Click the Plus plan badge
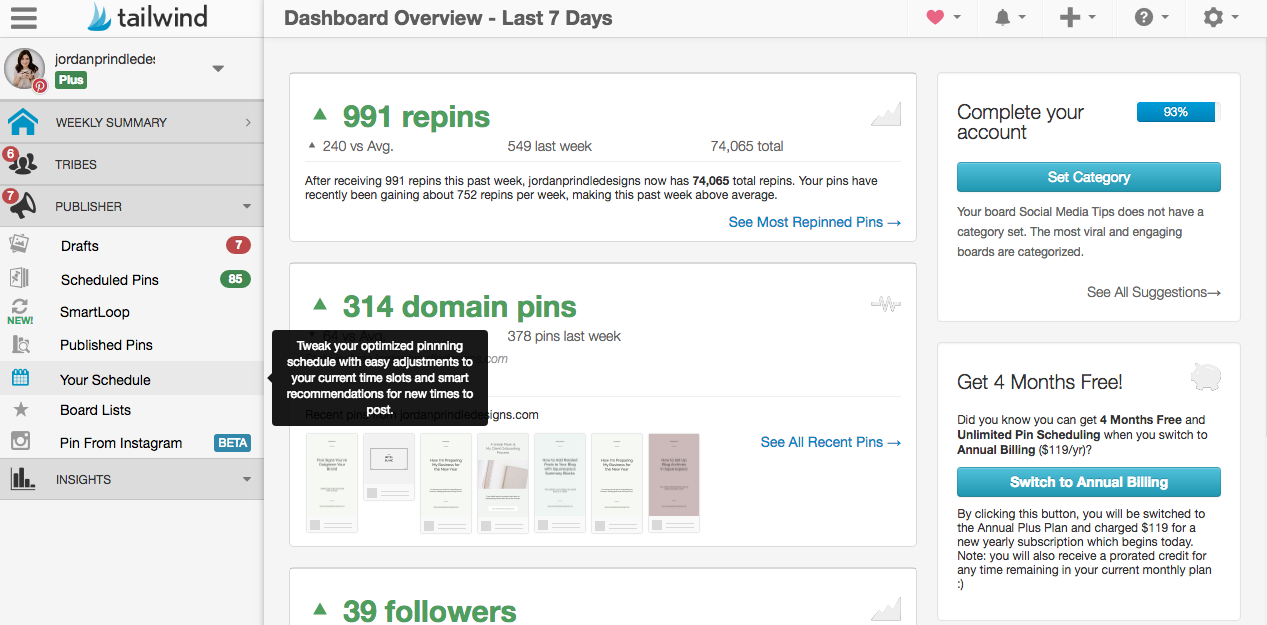Image resolution: width=1267 pixels, height=625 pixels. (70, 80)
